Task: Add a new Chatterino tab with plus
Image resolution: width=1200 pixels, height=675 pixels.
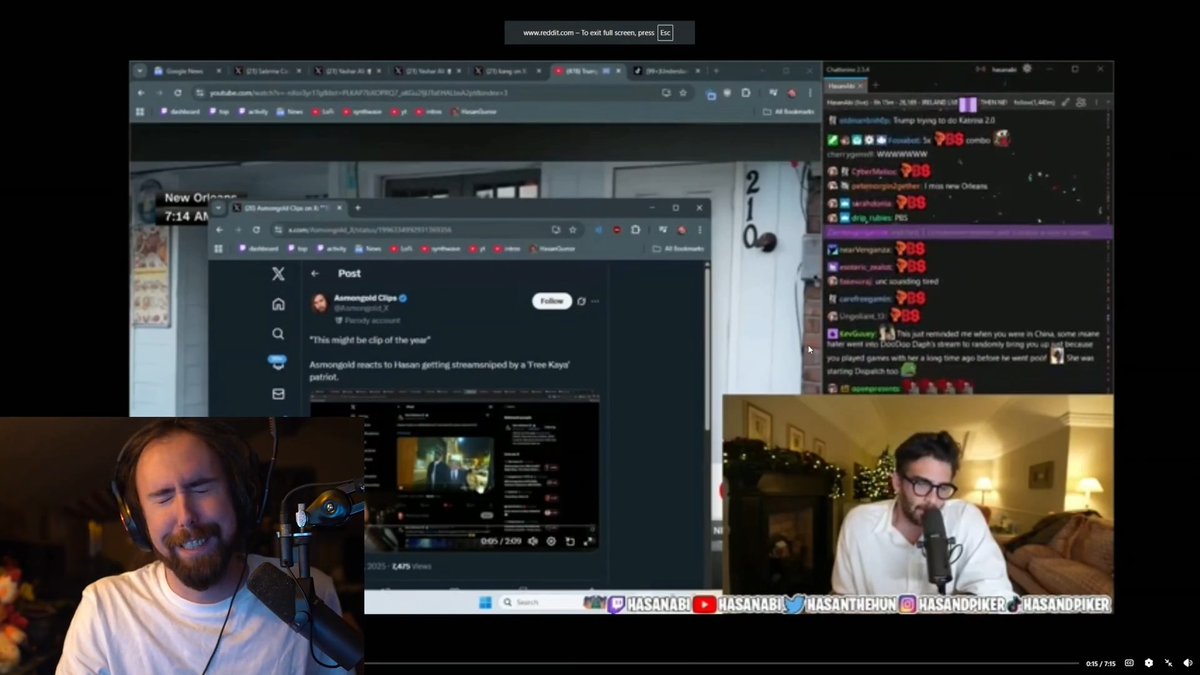Action: click(875, 86)
